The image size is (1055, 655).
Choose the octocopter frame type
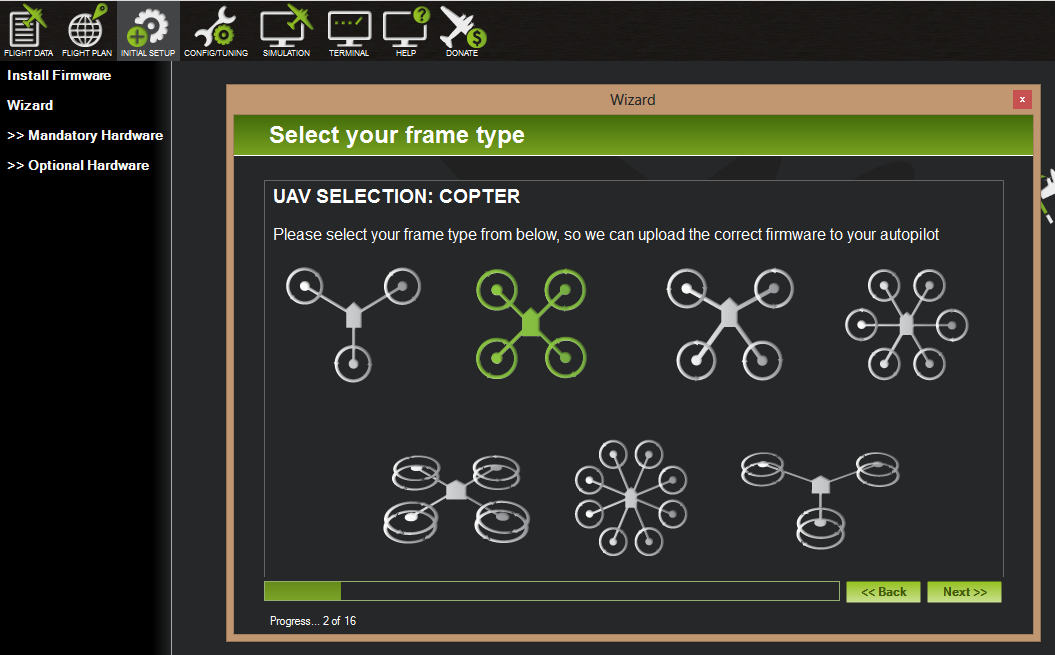[x=631, y=497]
